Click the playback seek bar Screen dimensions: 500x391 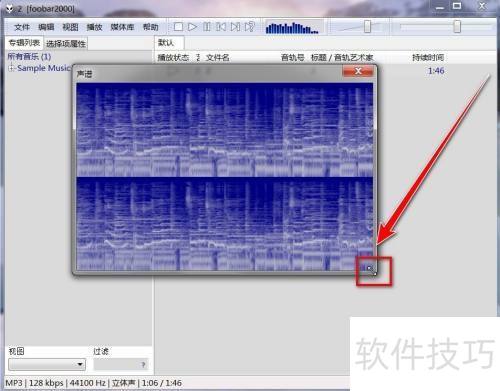(x=446, y=27)
